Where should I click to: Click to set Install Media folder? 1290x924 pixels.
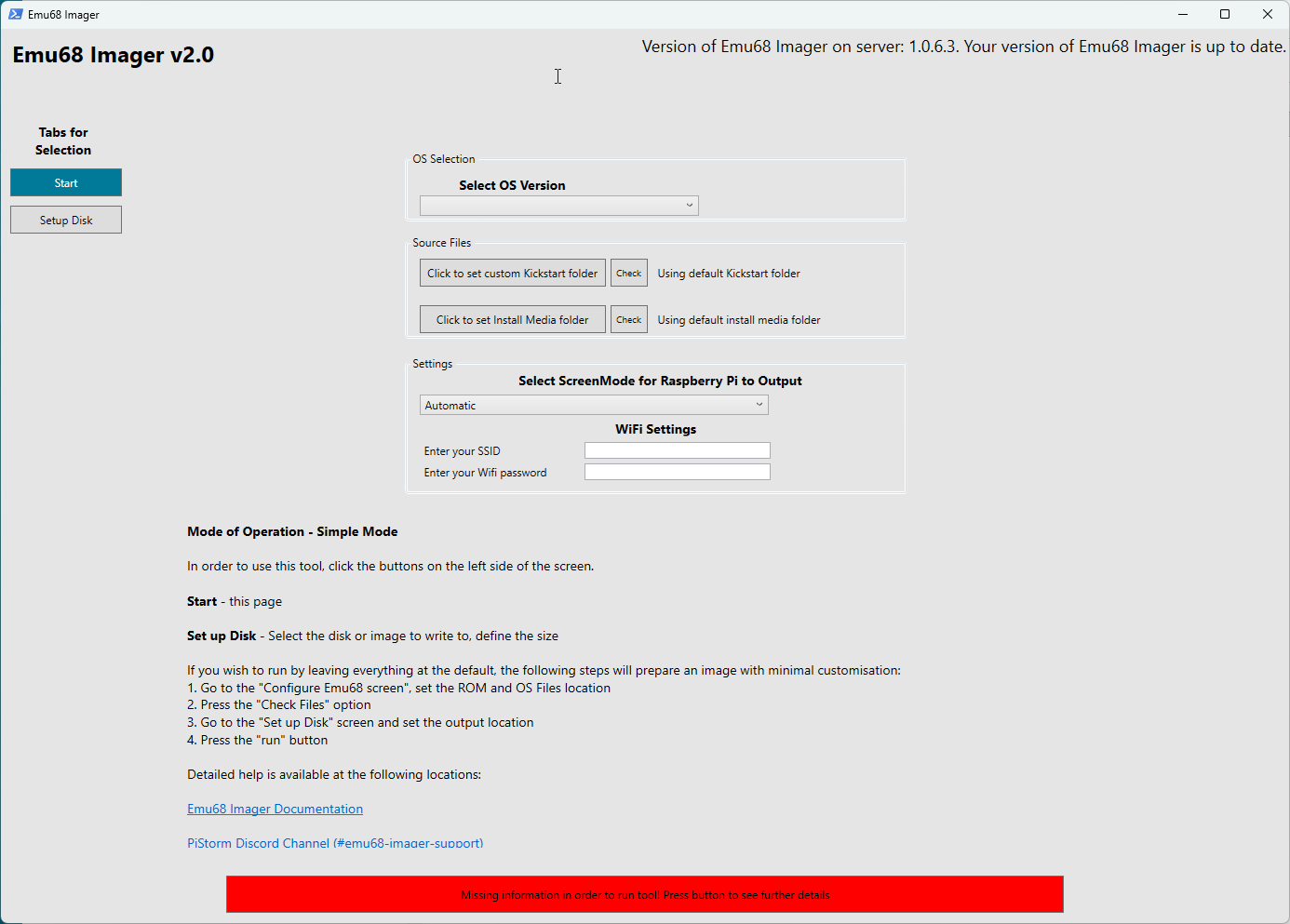(512, 319)
